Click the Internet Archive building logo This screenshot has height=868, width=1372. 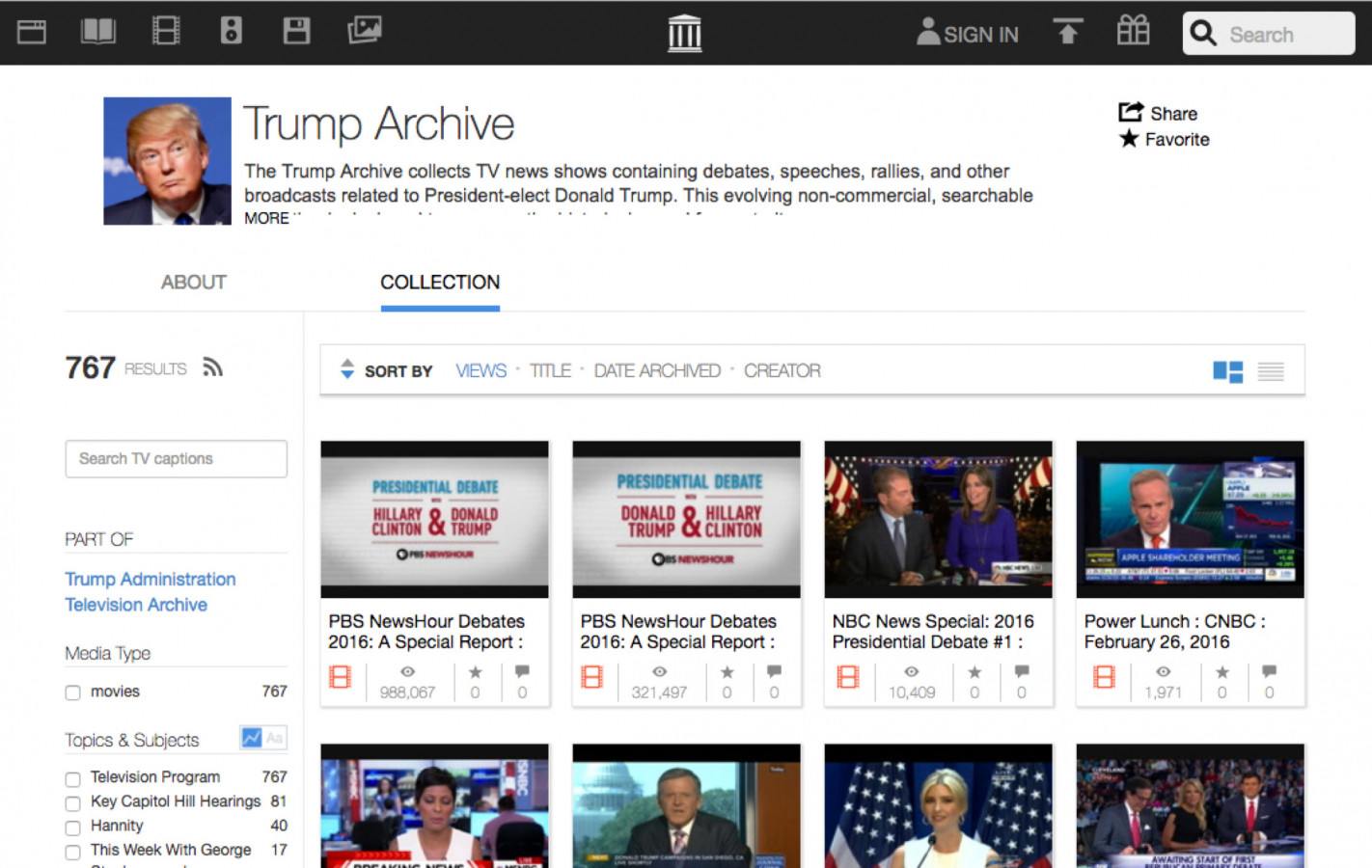pyautogui.click(x=684, y=34)
